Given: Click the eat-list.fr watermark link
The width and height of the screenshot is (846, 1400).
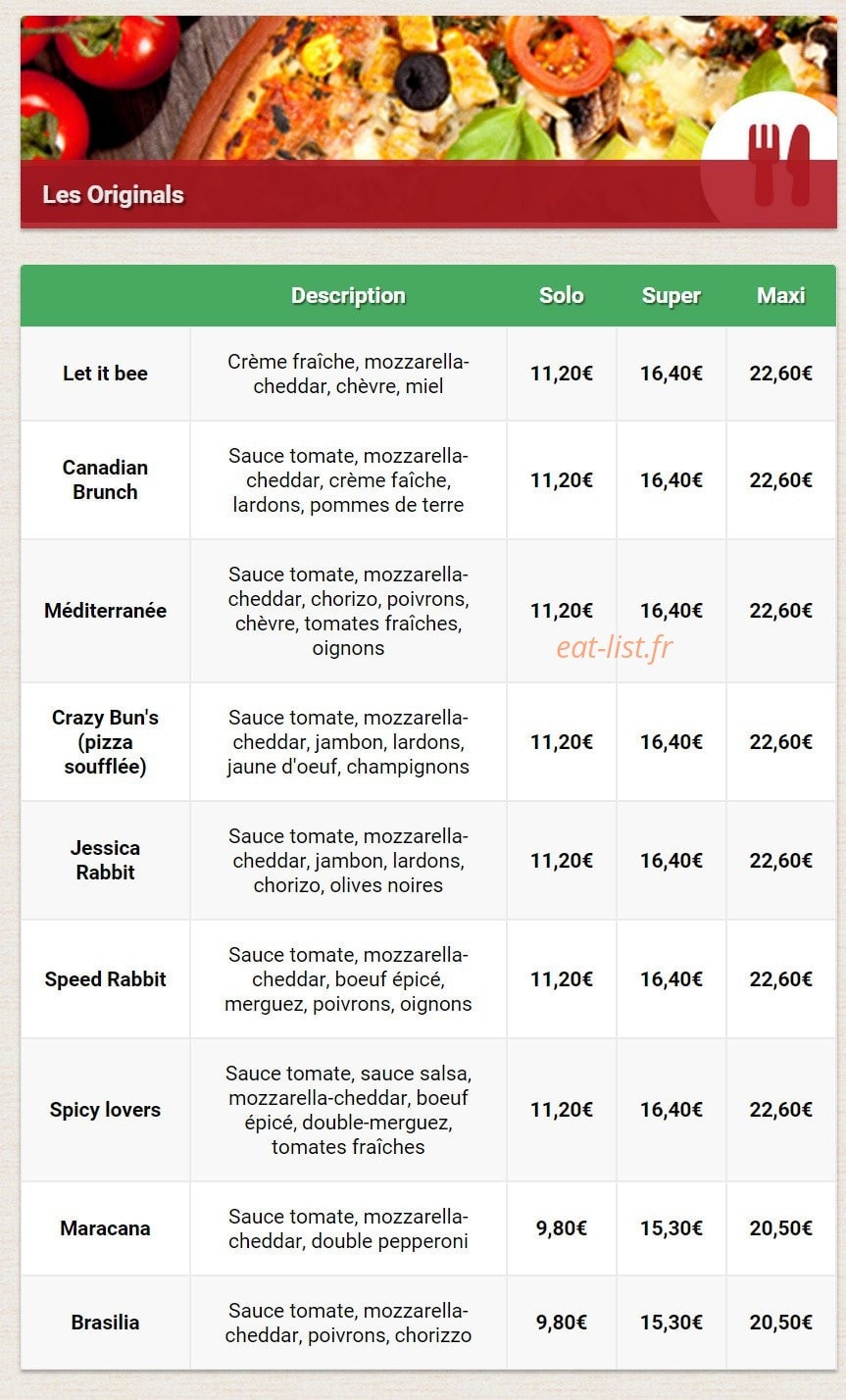Looking at the screenshot, I should pyautogui.click(x=615, y=647).
